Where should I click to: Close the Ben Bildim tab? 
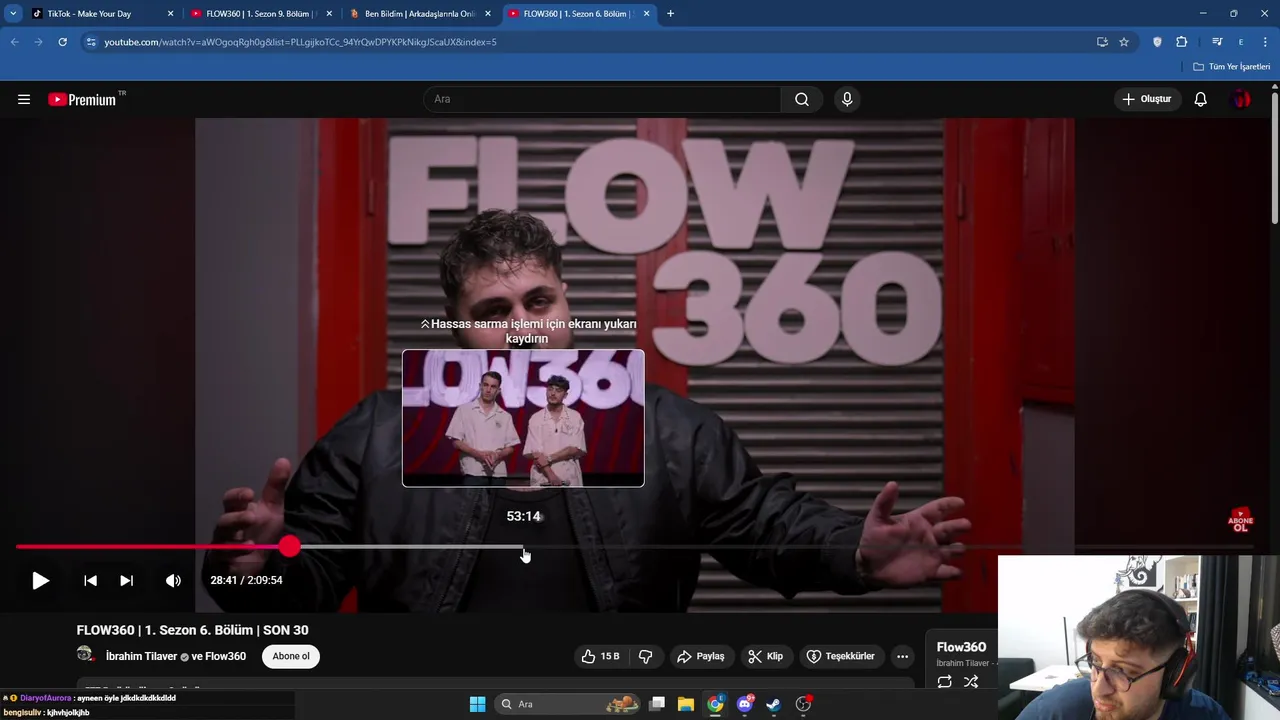coord(488,14)
